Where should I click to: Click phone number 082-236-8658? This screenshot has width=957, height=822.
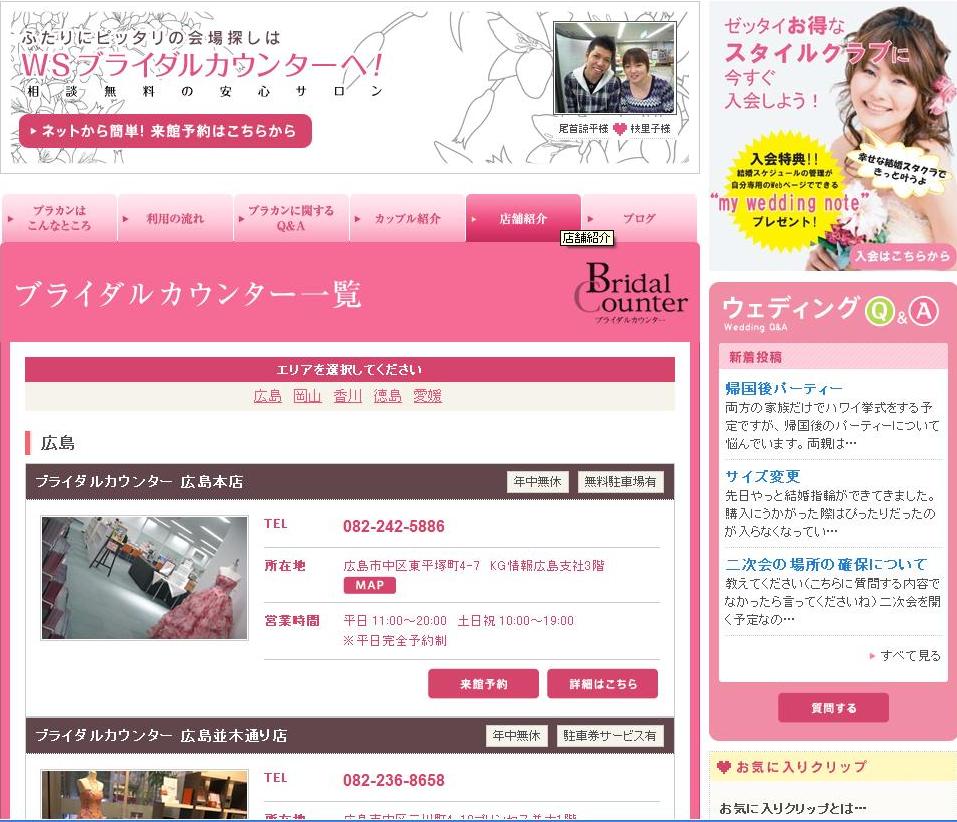394,780
